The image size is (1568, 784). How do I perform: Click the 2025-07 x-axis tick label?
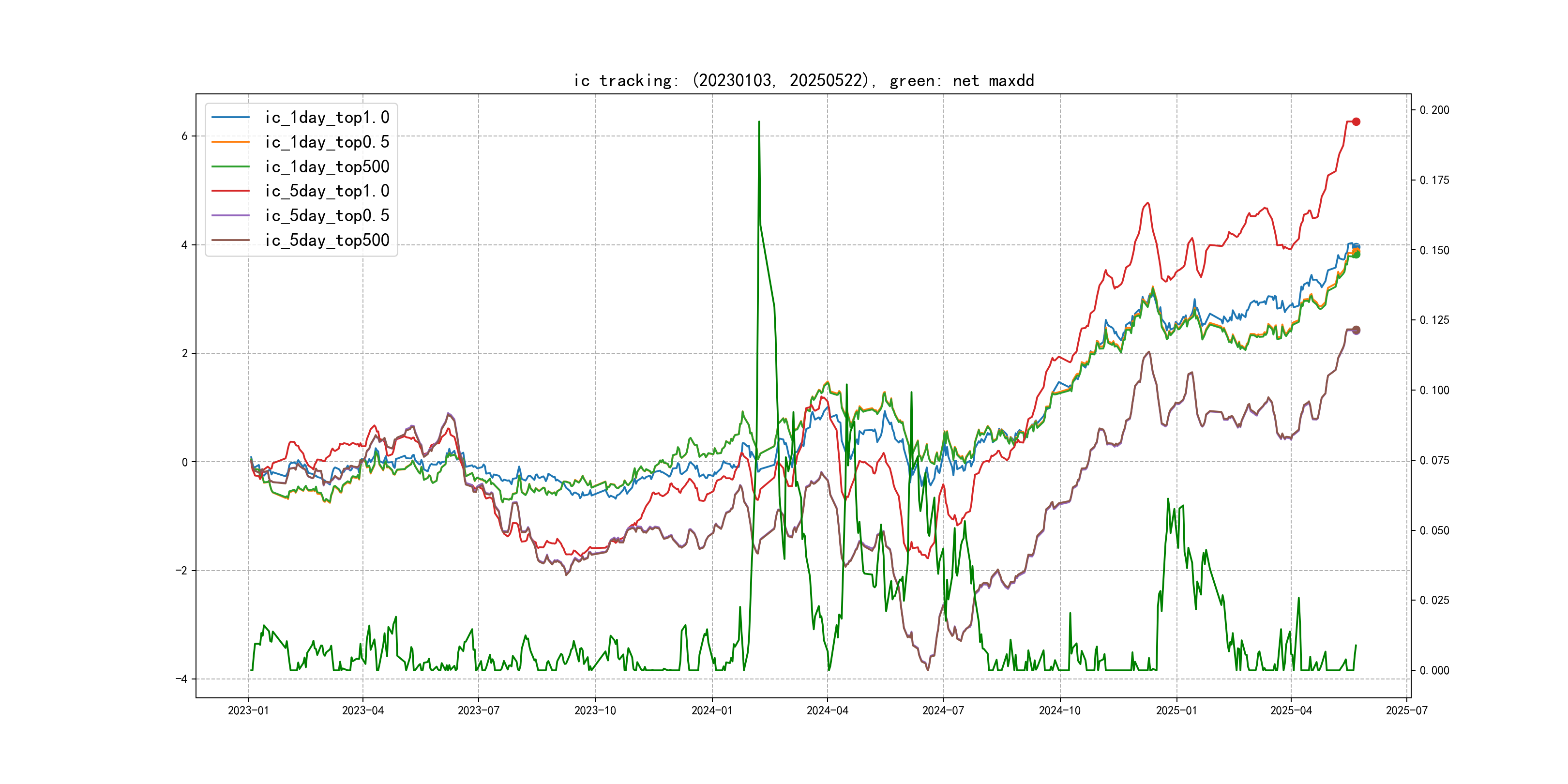click(x=1406, y=710)
